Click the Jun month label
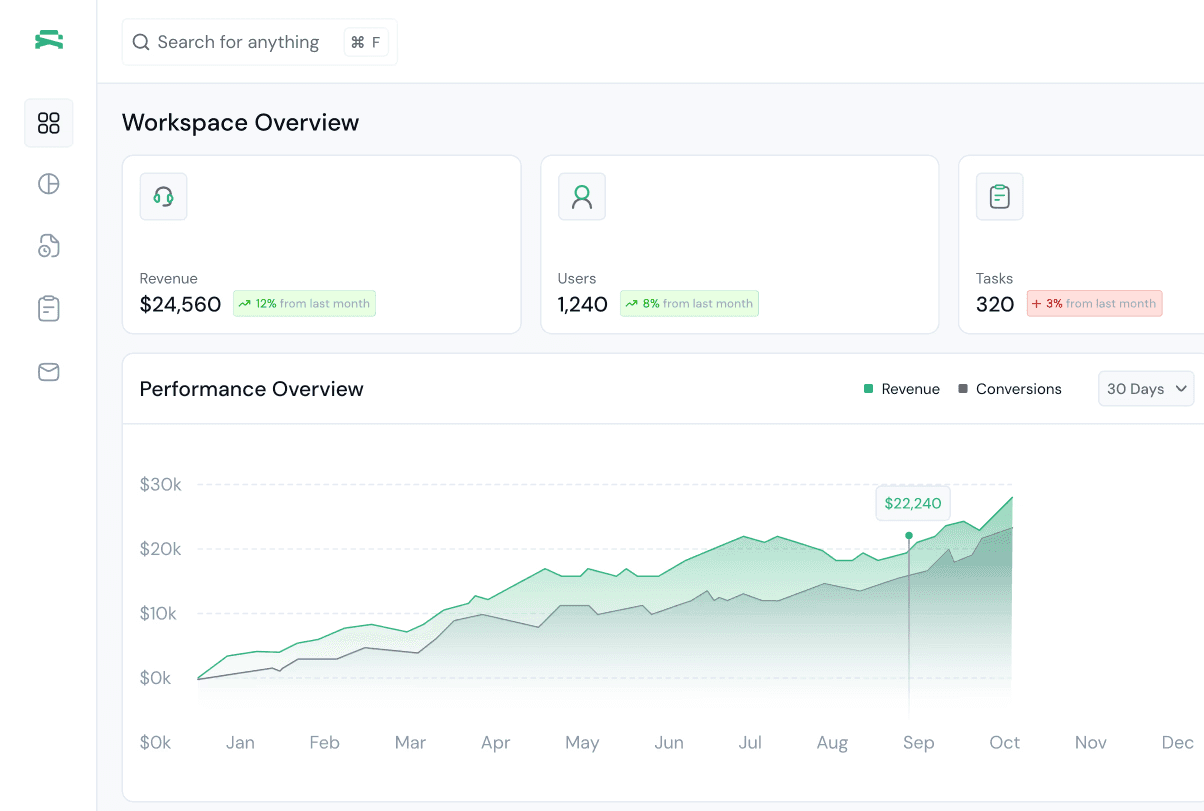Viewport: 1204px width, 811px height. coord(669,743)
